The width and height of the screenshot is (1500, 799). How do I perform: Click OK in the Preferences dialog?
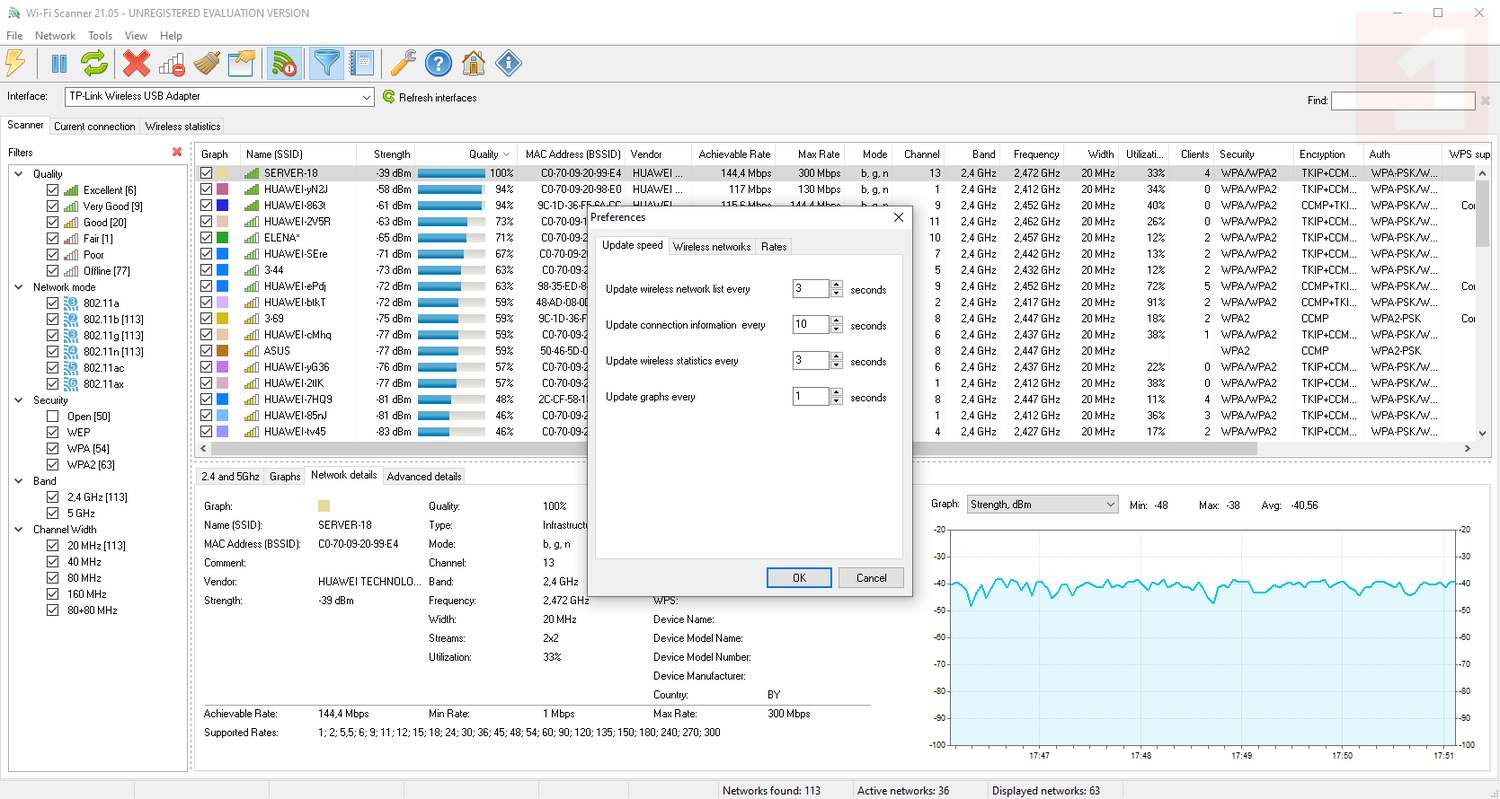pyautogui.click(x=798, y=578)
